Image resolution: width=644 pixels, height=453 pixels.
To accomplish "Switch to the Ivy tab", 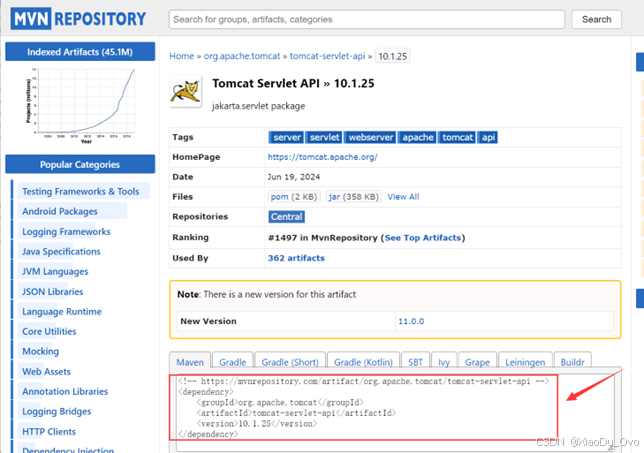I will pyautogui.click(x=444, y=361).
